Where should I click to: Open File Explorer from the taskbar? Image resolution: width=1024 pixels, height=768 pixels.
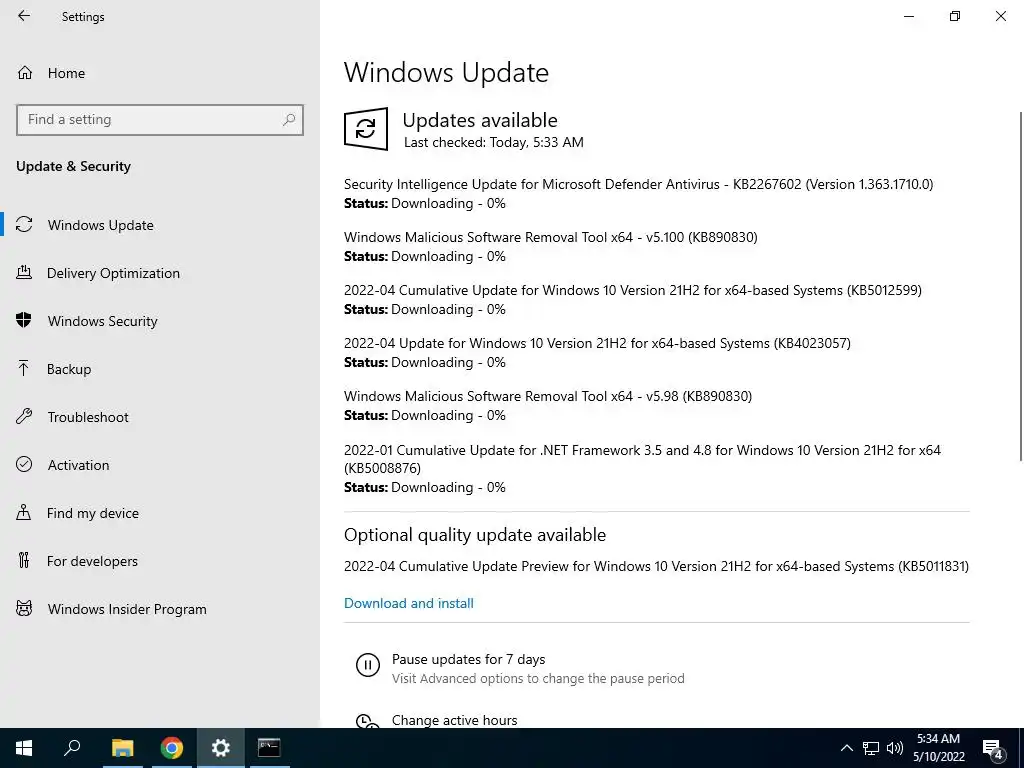[x=122, y=748]
